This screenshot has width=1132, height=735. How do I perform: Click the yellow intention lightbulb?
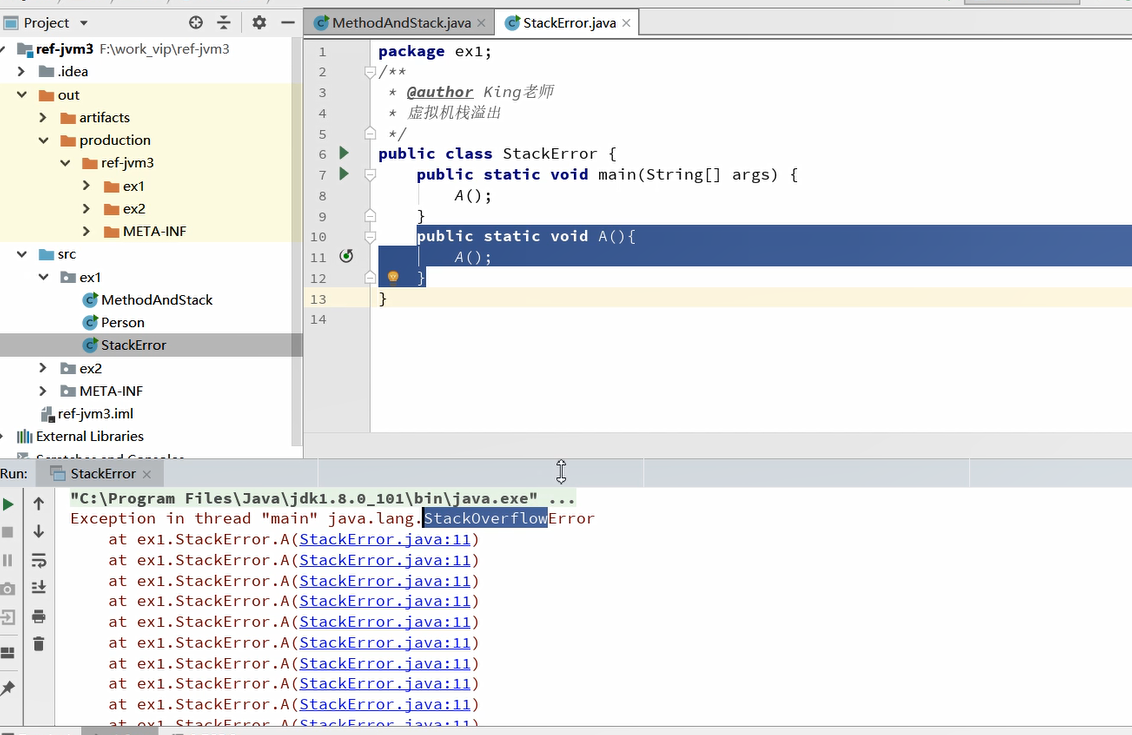(393, 277)
